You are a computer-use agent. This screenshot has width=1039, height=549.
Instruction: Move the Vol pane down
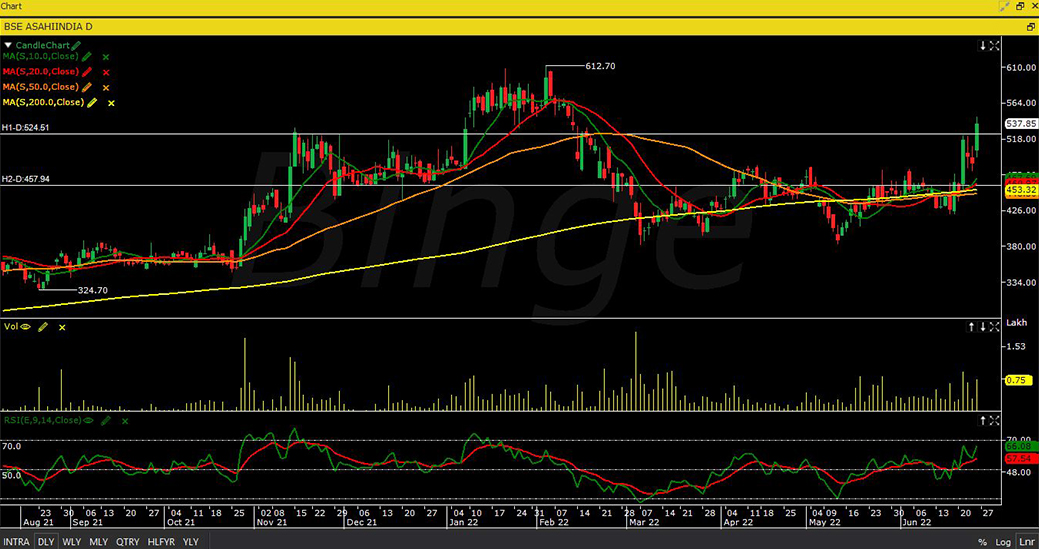(983, 326)
